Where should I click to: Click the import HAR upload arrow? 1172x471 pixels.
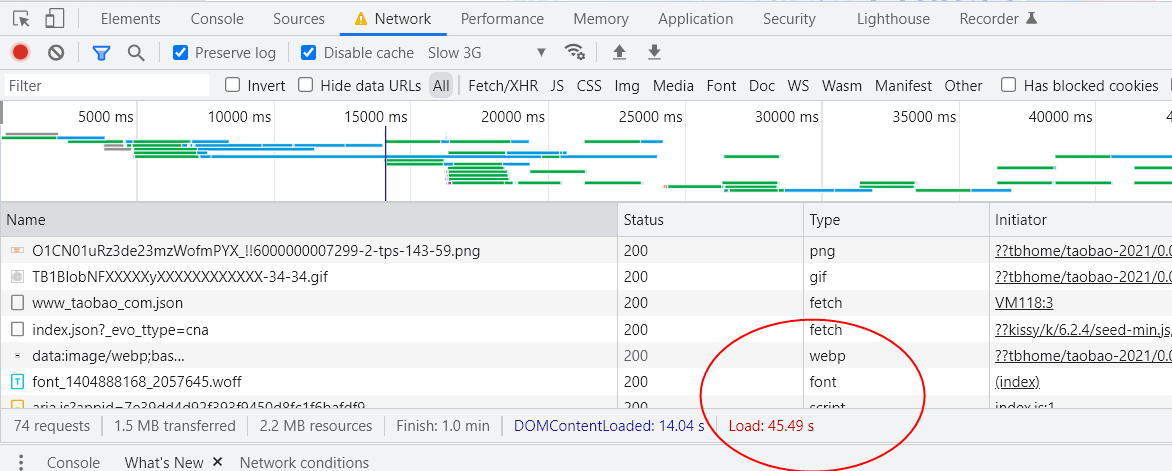[619, 53]
